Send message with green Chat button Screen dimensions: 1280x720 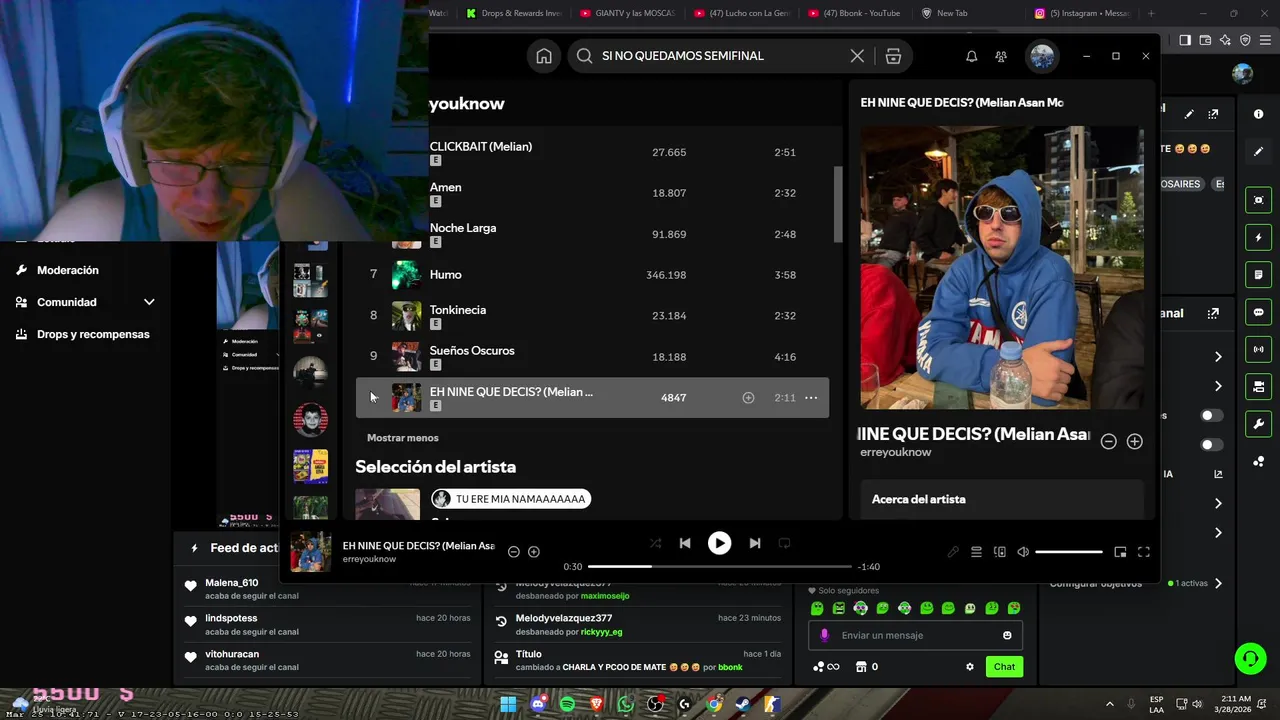(1004, 667)
